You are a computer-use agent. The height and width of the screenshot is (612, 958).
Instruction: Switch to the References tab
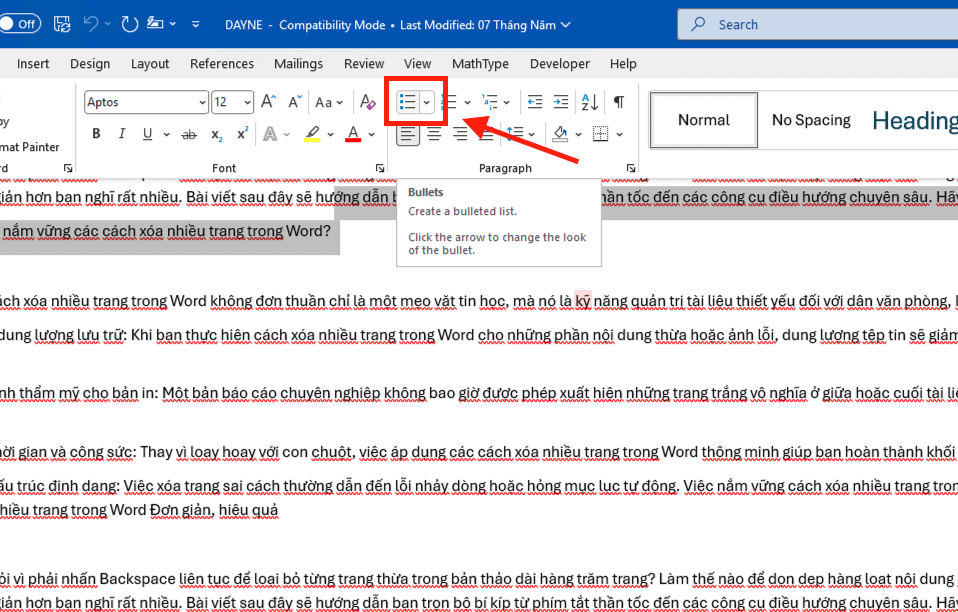coord(222,64)
